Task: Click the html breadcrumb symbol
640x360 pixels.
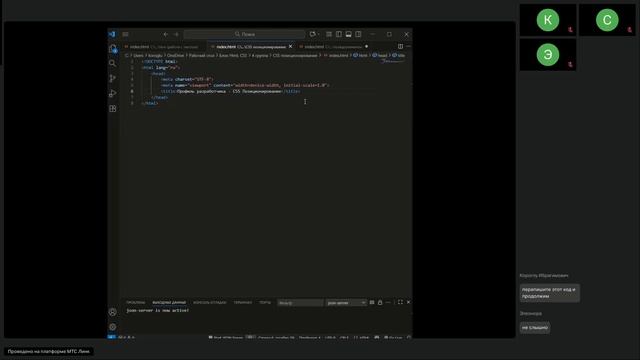Action: point(360,56)
